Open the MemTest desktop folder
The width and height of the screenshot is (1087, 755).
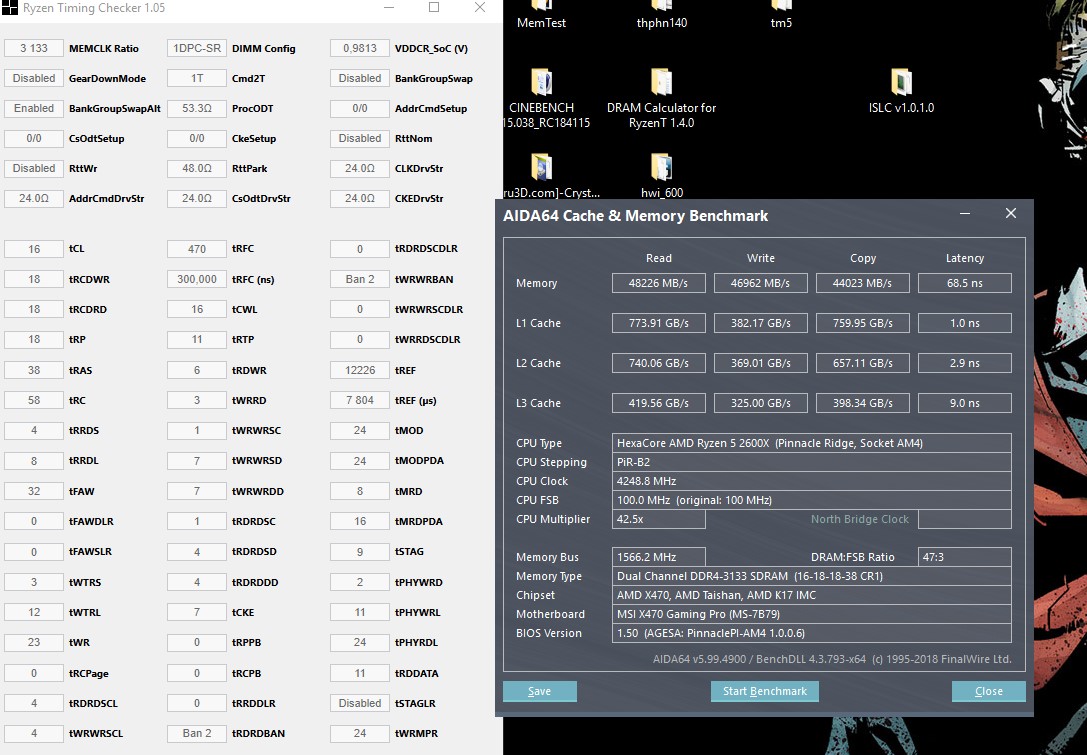(541, 14)
